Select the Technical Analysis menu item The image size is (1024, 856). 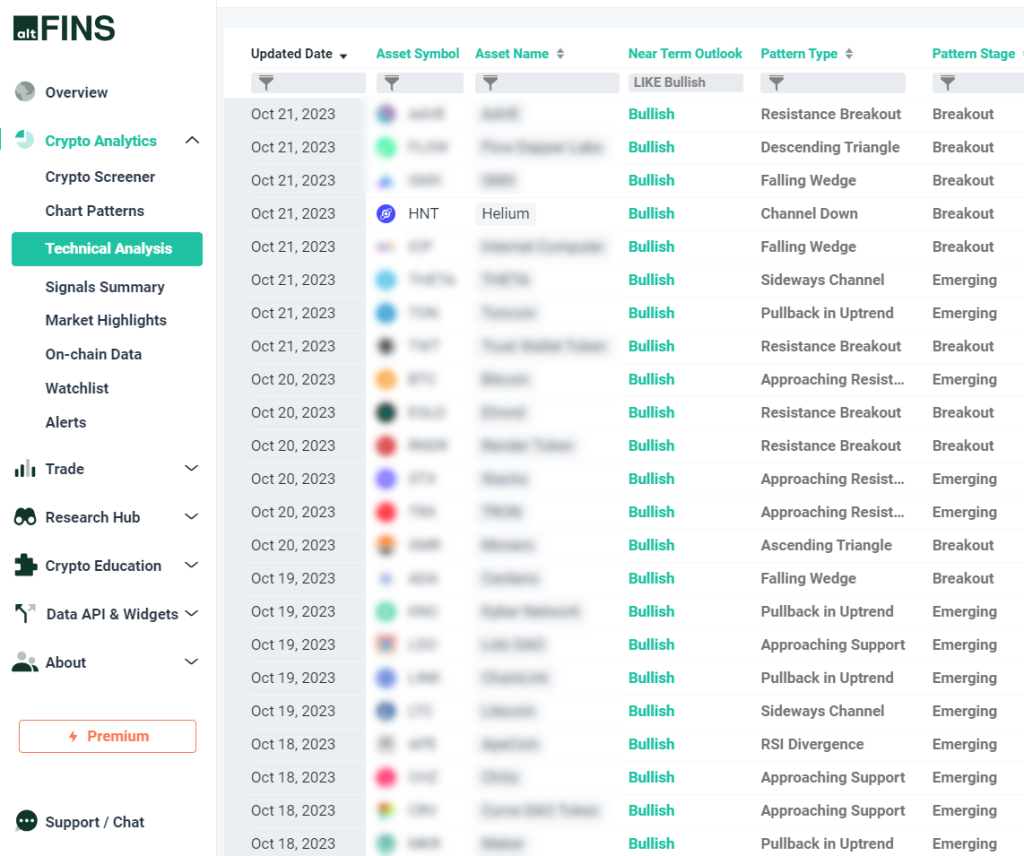(107, 249)
